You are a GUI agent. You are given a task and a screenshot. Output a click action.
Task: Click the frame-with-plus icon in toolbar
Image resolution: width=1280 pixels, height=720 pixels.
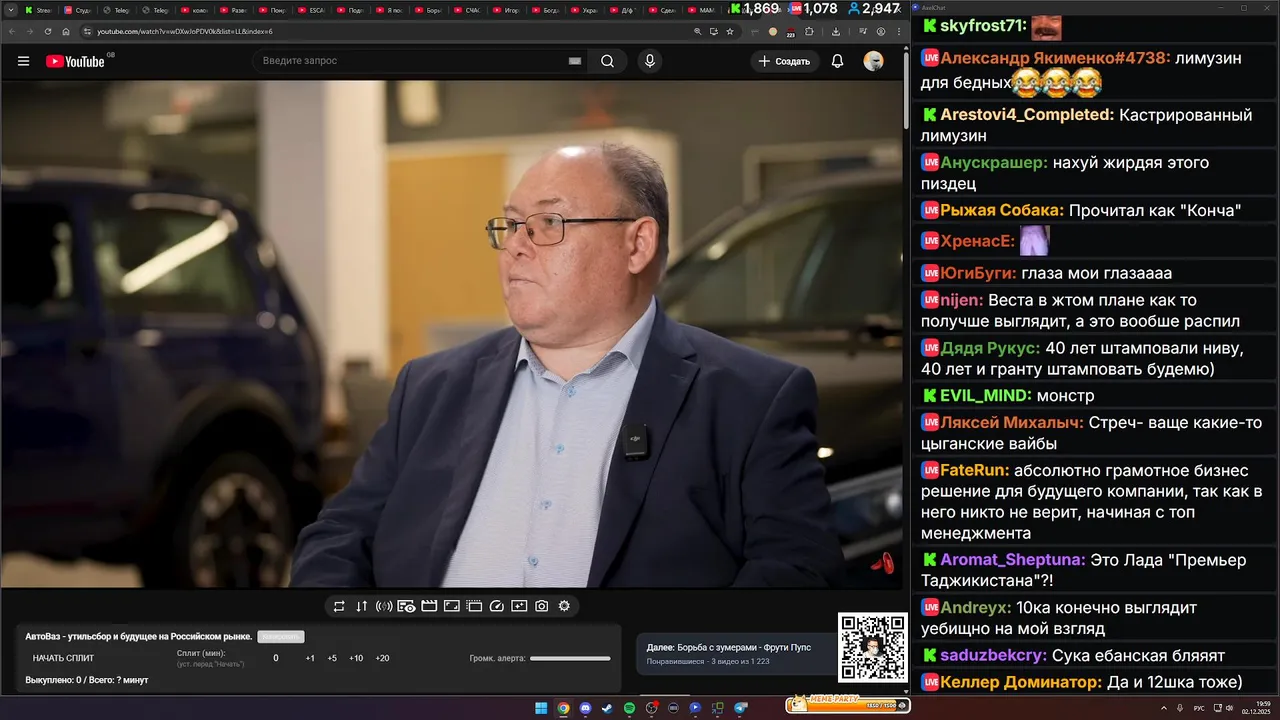coord(519,606)
